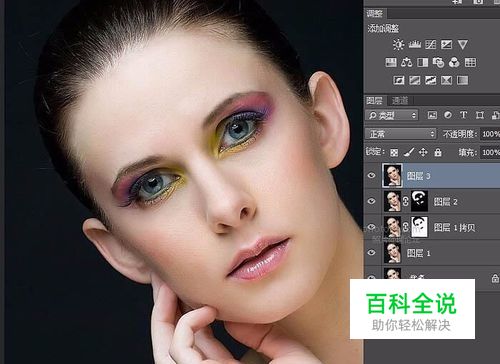Add an Exposure adjustment layer
This screenshot has width=500, height=364.
click(x=446, y=44)
